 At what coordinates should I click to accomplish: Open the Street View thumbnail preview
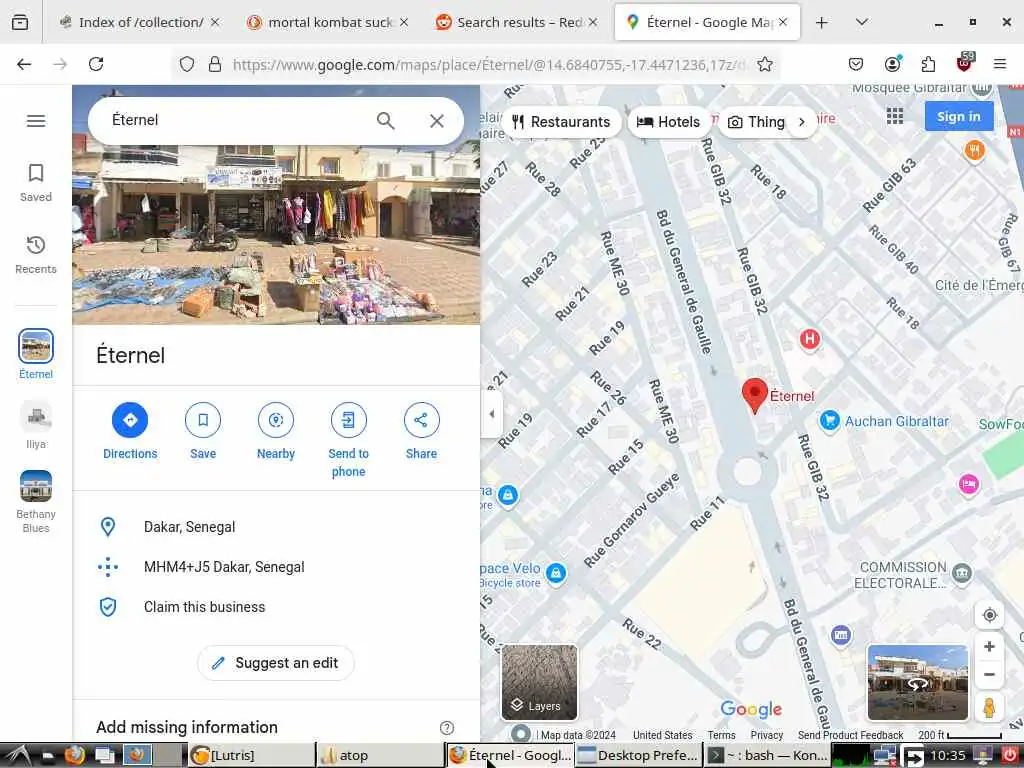point(918,682)
